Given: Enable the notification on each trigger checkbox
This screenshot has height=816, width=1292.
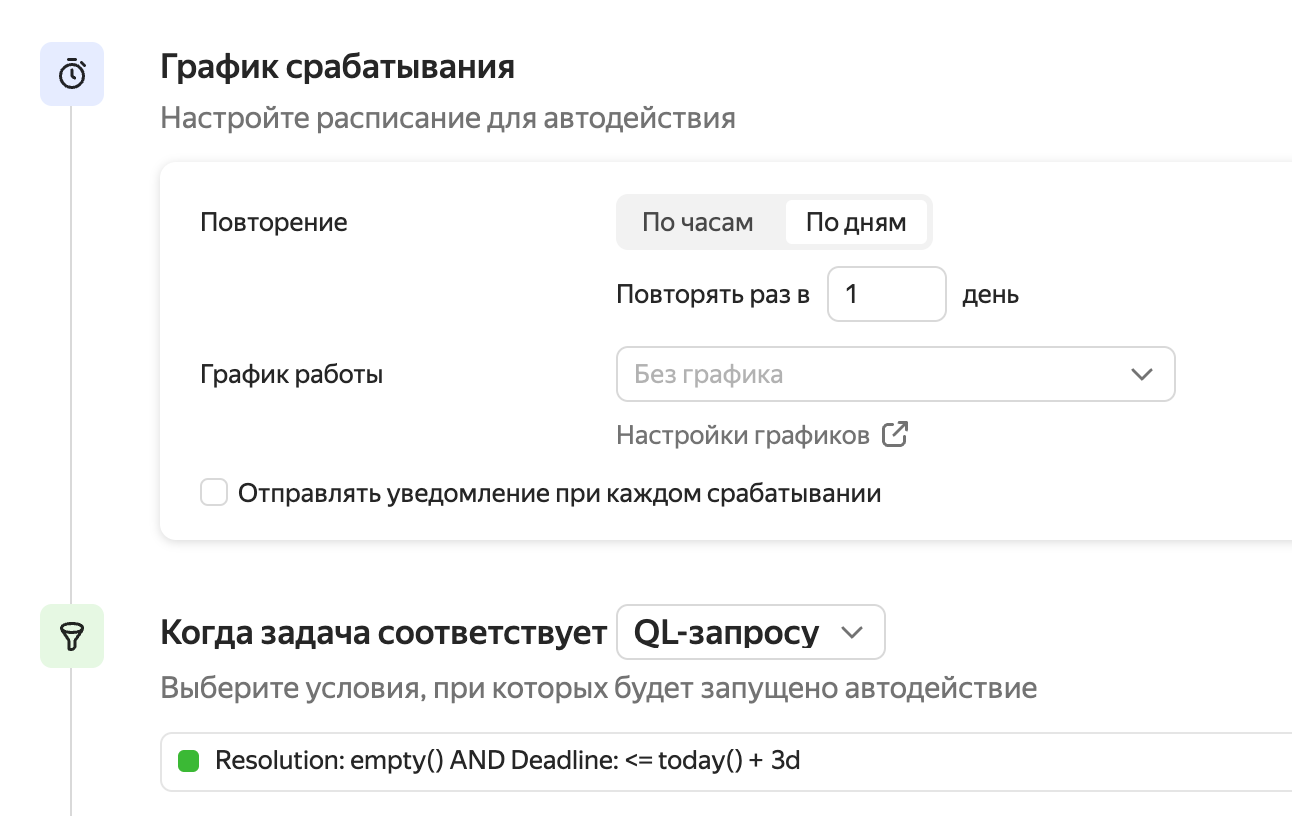Looking at the screenshot, I should pyautogui.click(x=214, y=493).
